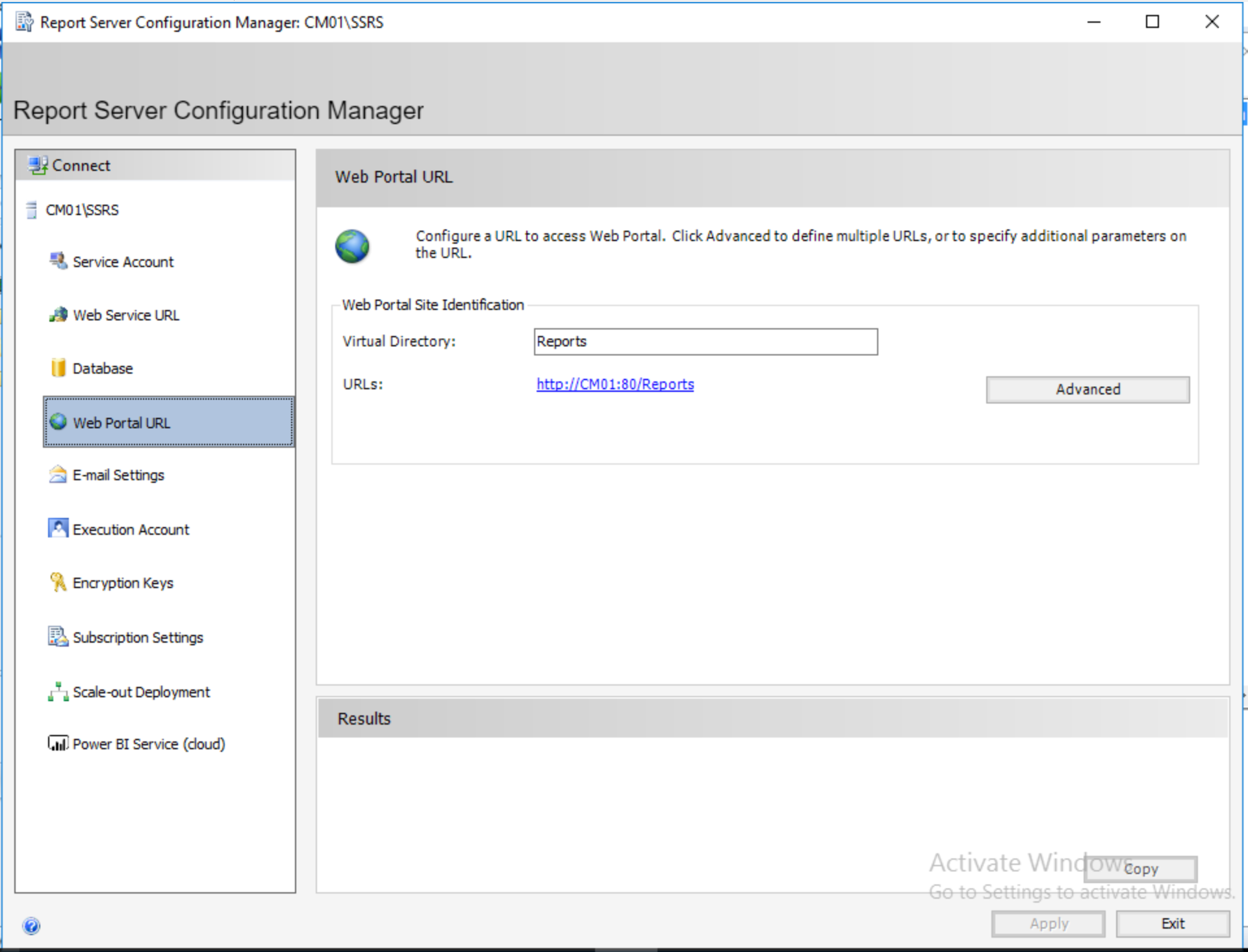
Task: Click the Execution Account user icon
Action: [x=58, y=528]
